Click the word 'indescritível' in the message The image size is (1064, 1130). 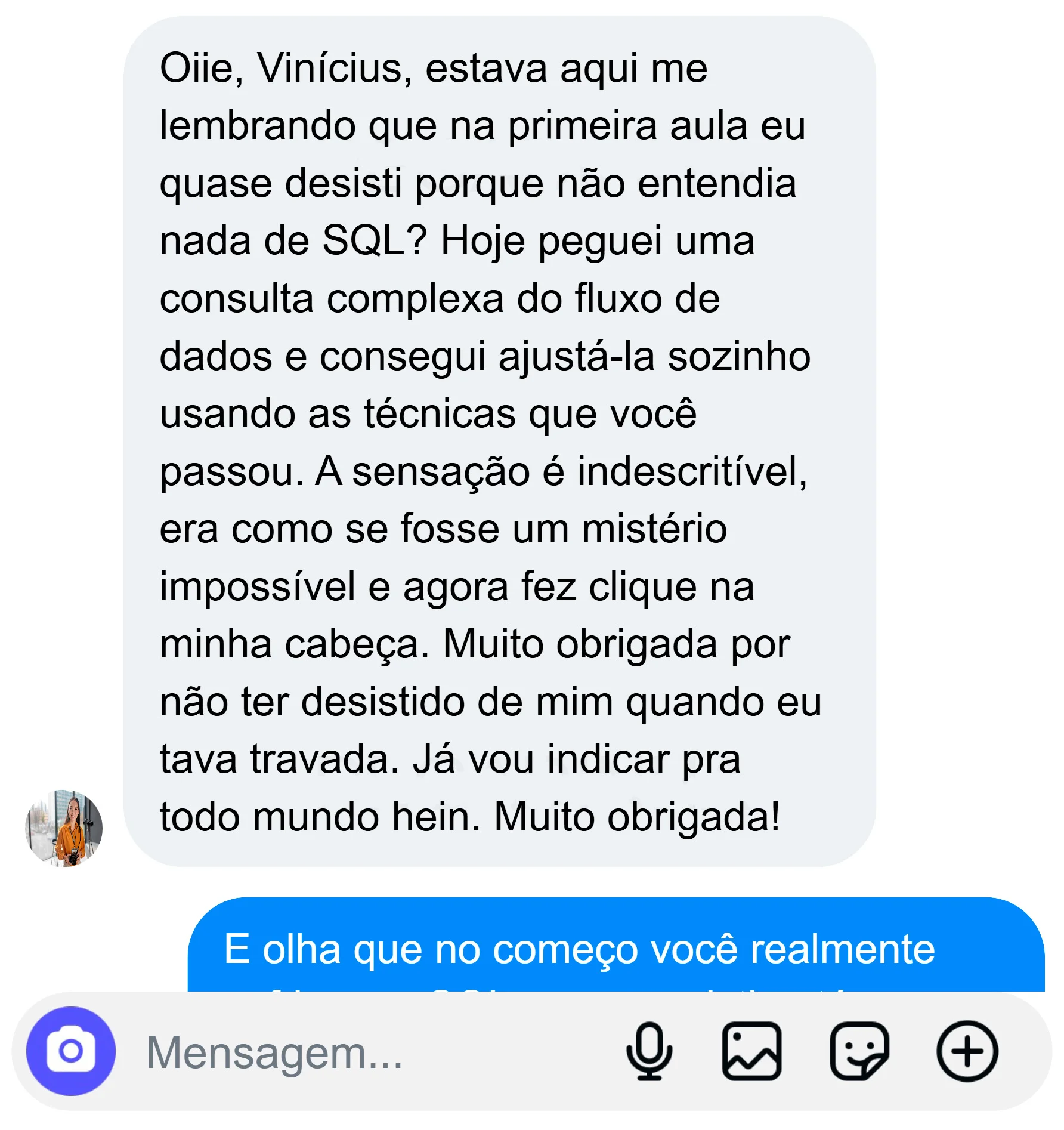pos(691,472)
